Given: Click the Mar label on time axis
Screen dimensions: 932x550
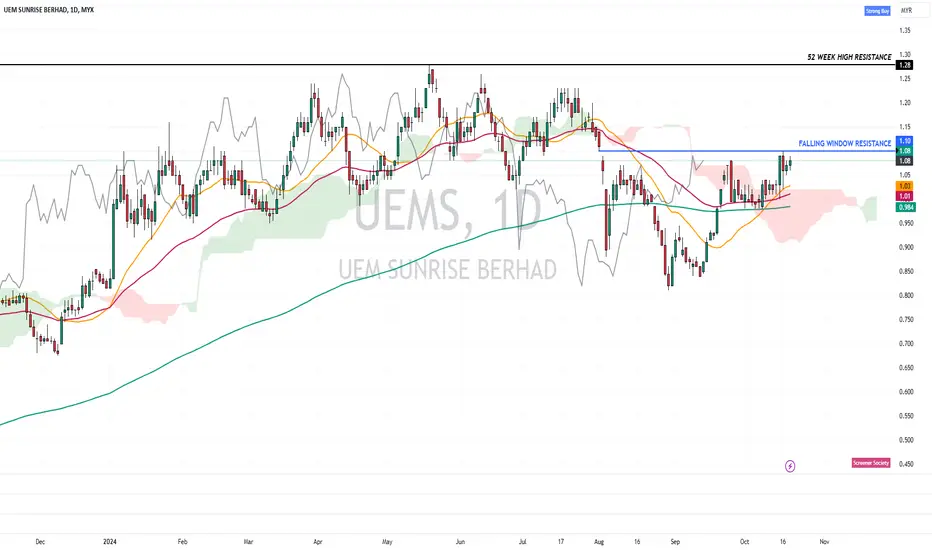Looking at the screenshot, I should click(x=248, y=542).
